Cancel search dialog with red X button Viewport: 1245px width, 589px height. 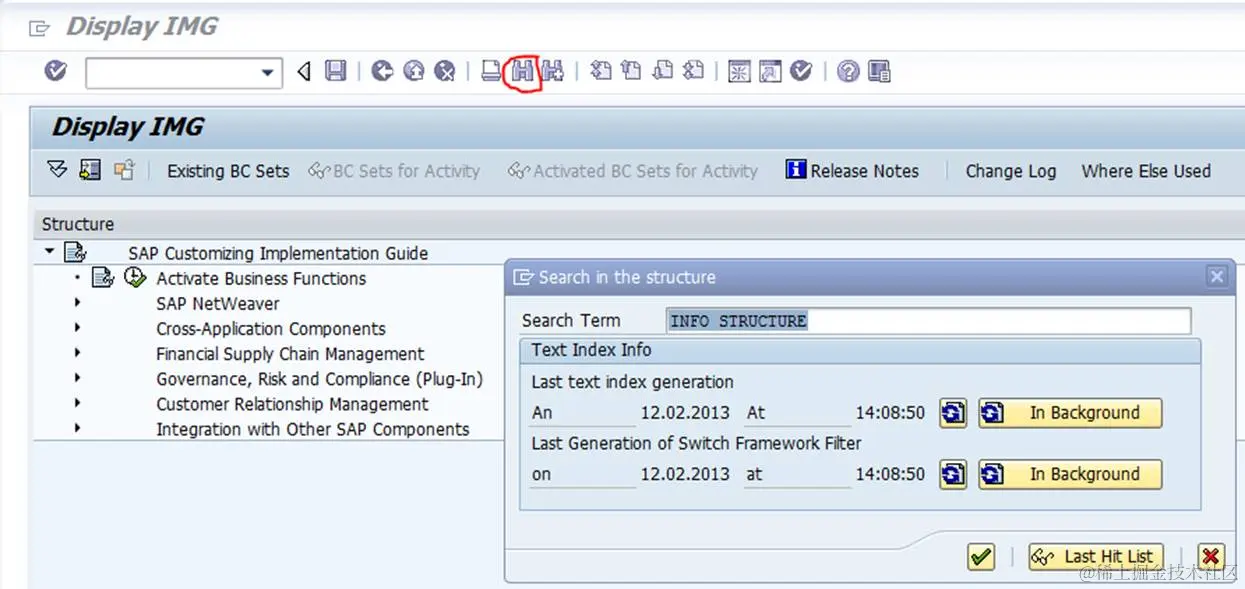(1211, 557)
